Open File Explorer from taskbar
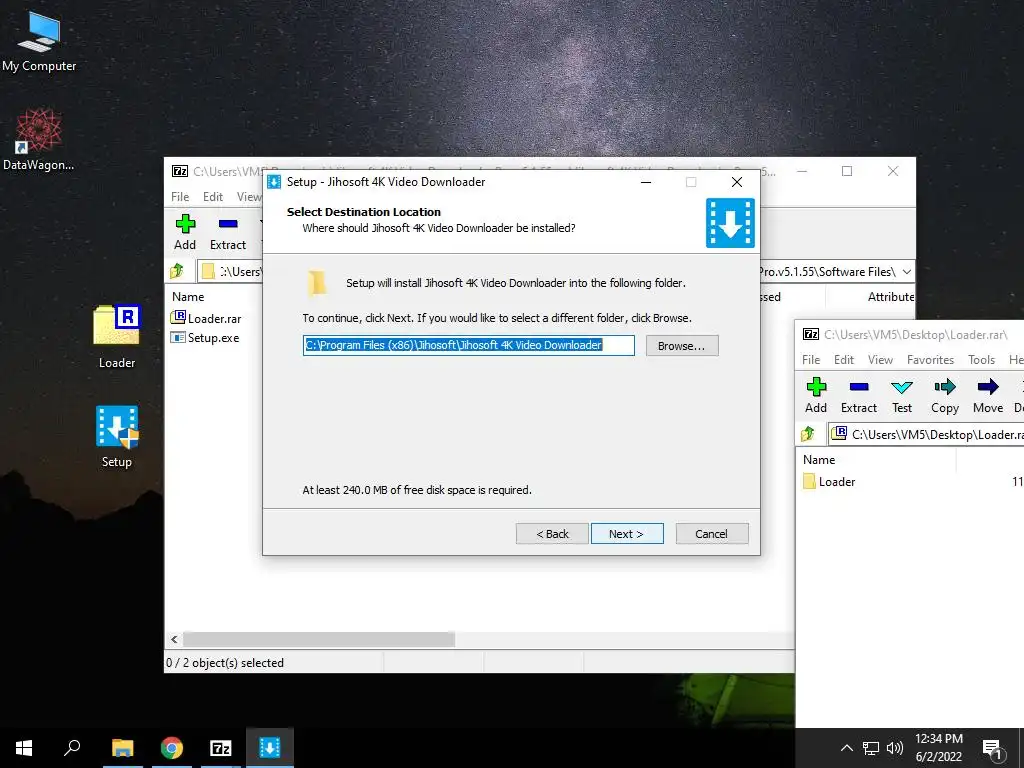This screenshot has height=768, width=1024. coord(122,748)
